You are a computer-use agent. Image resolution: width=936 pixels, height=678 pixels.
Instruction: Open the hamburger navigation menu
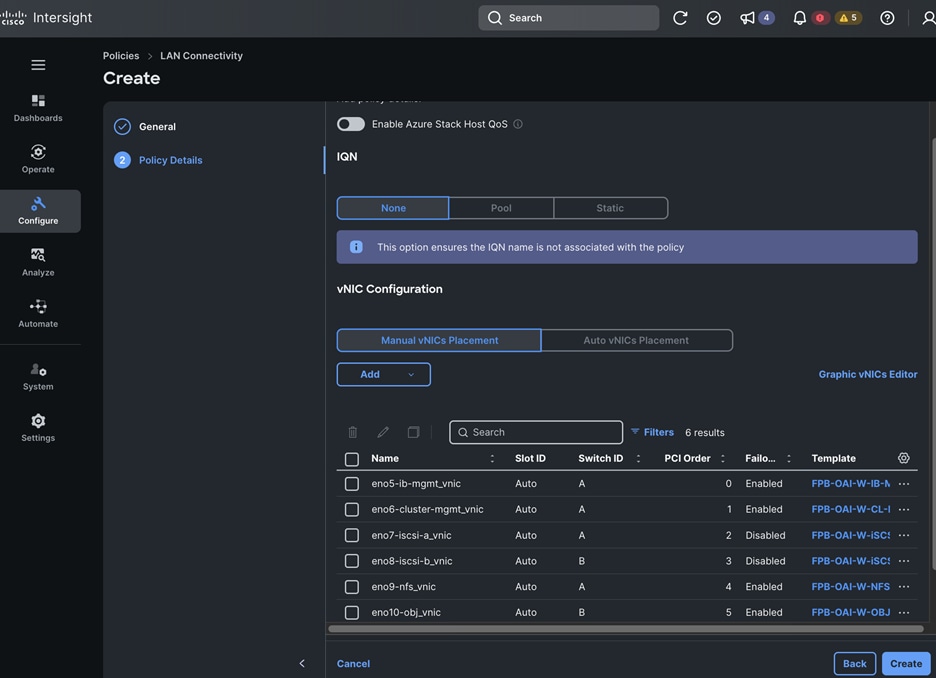point(38,65)
